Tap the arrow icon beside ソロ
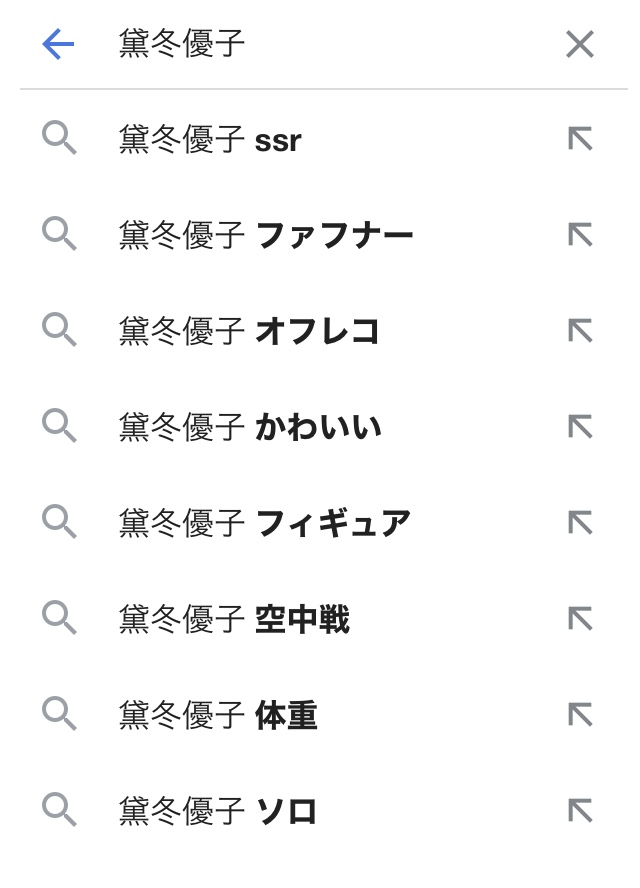Screen dimensions: 640x888 coord(580,811)
